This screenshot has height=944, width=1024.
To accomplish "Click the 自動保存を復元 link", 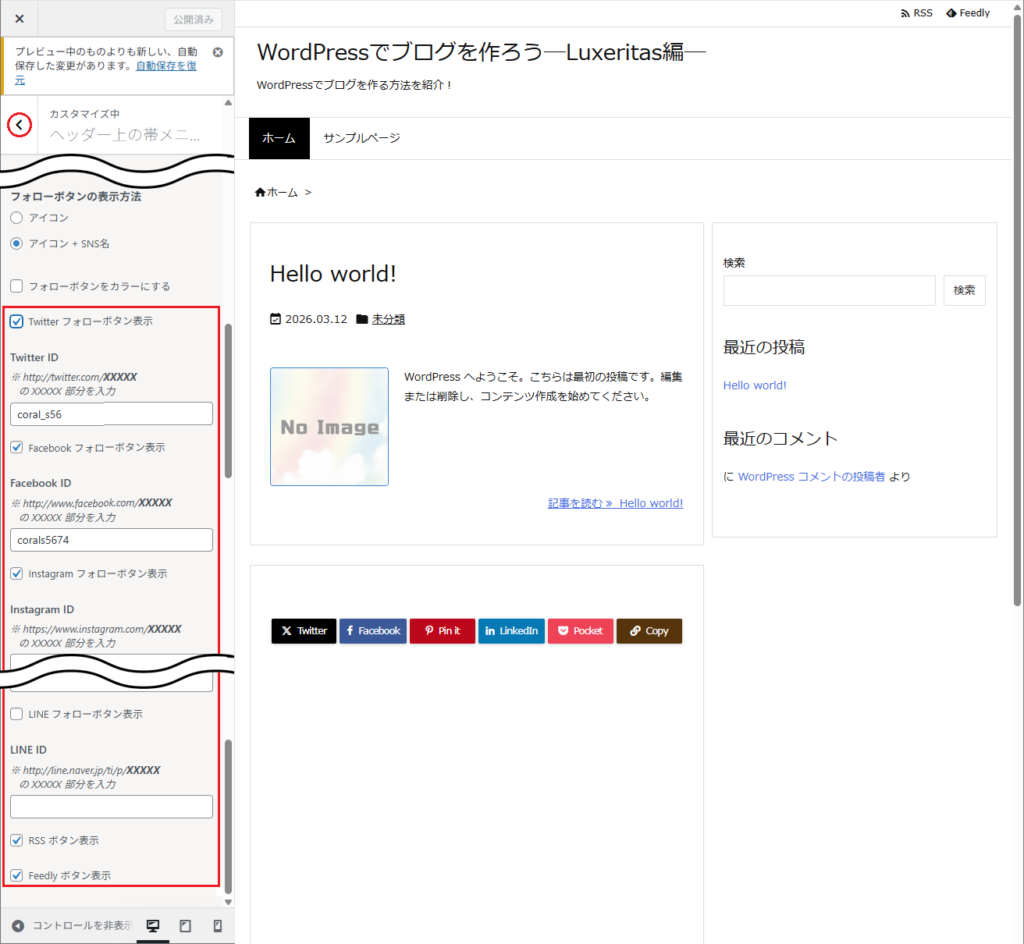I will coord(166,65).
